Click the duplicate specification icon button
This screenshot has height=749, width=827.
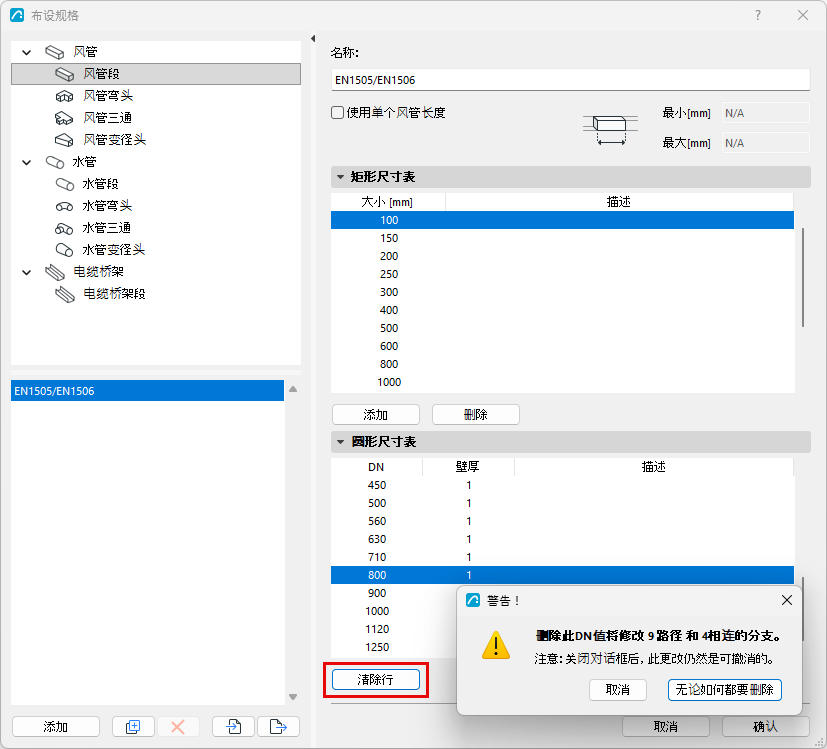(133, 727)
